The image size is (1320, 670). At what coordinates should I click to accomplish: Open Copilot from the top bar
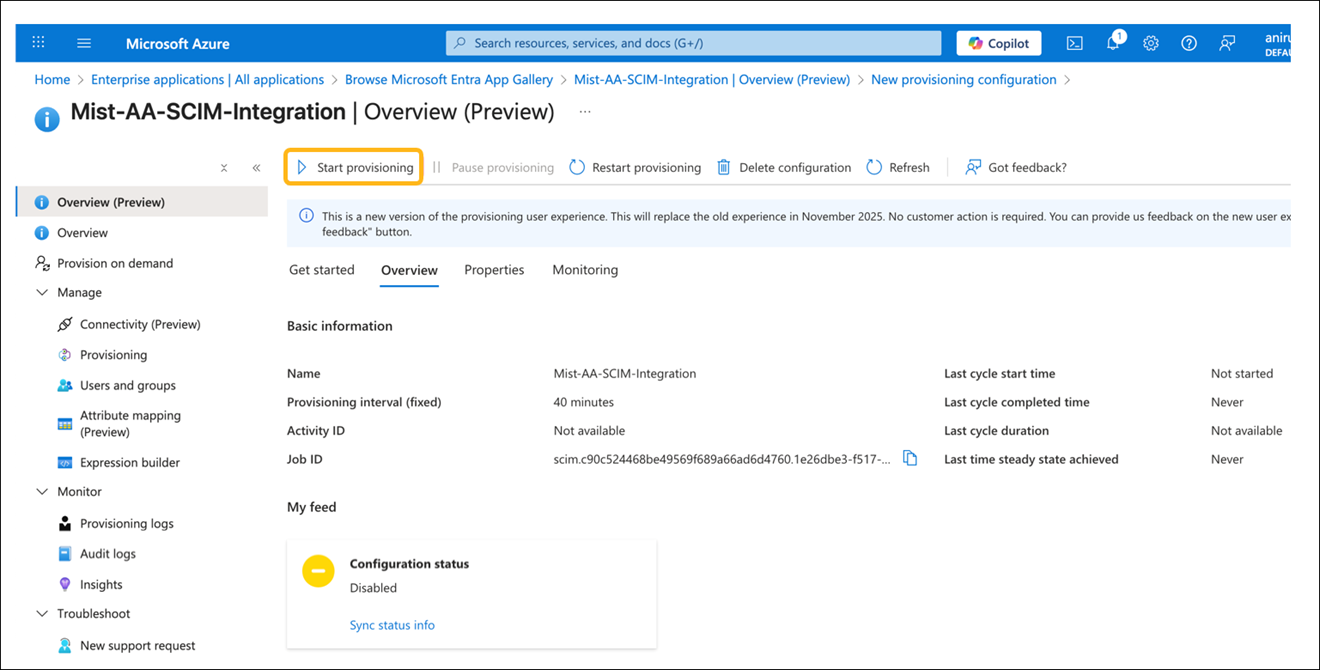coord(998,42)
